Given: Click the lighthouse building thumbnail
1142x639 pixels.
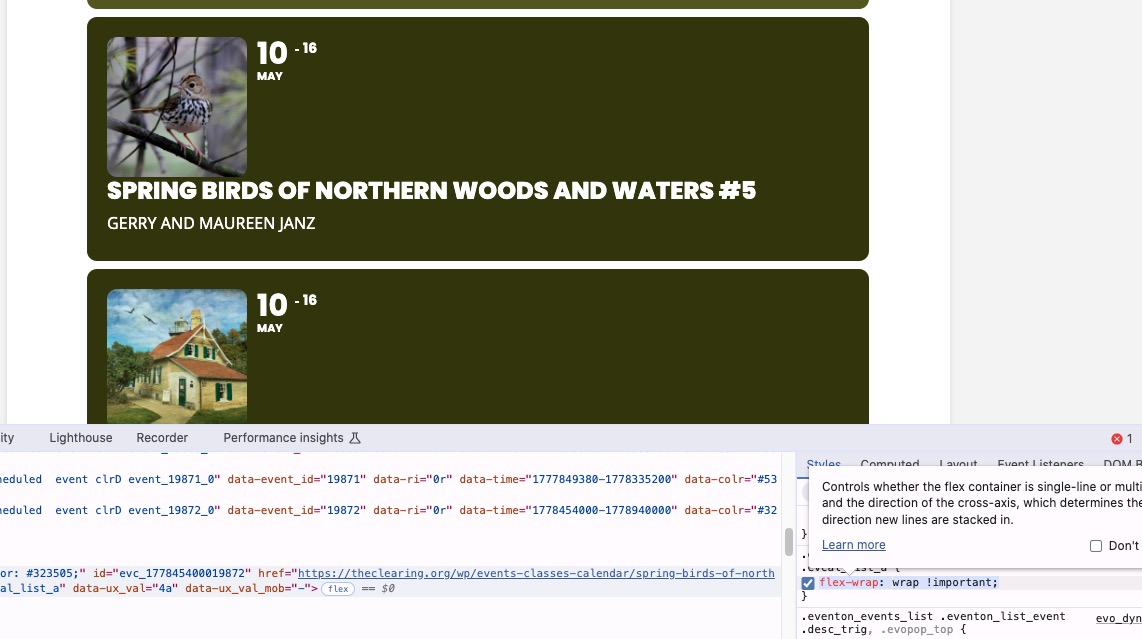Looking at the screenshot, I should point(177,356).
